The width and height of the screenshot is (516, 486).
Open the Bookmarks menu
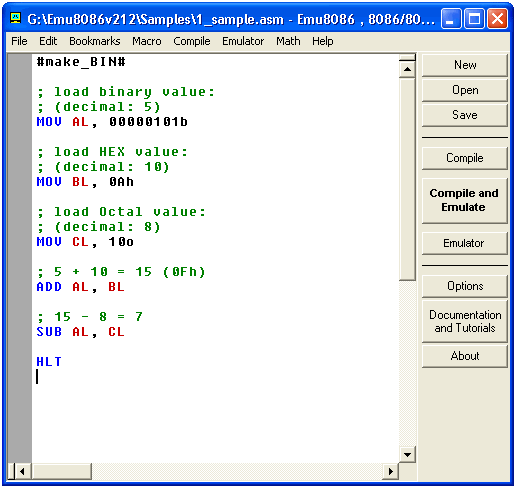coord(95,41)
